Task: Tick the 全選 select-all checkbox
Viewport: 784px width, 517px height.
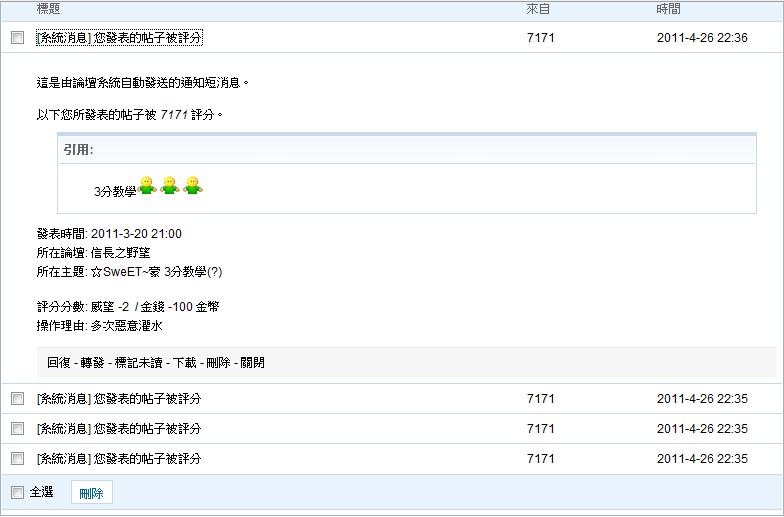Action: tap(18, 492)
